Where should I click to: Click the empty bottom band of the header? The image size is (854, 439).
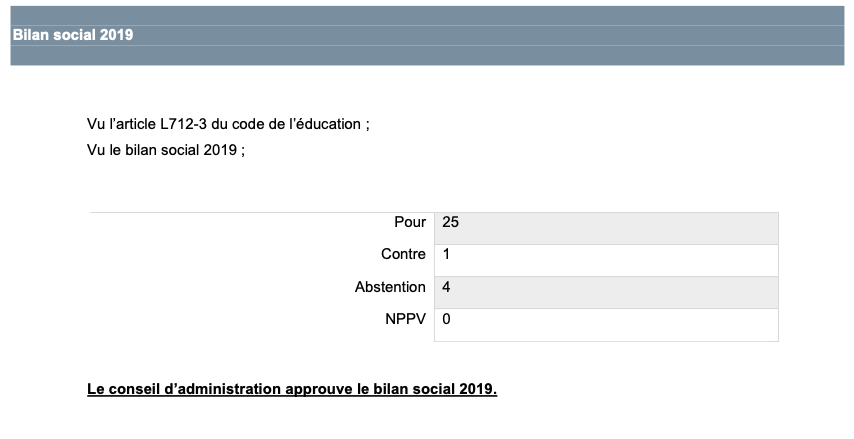(x=427, y=56)
